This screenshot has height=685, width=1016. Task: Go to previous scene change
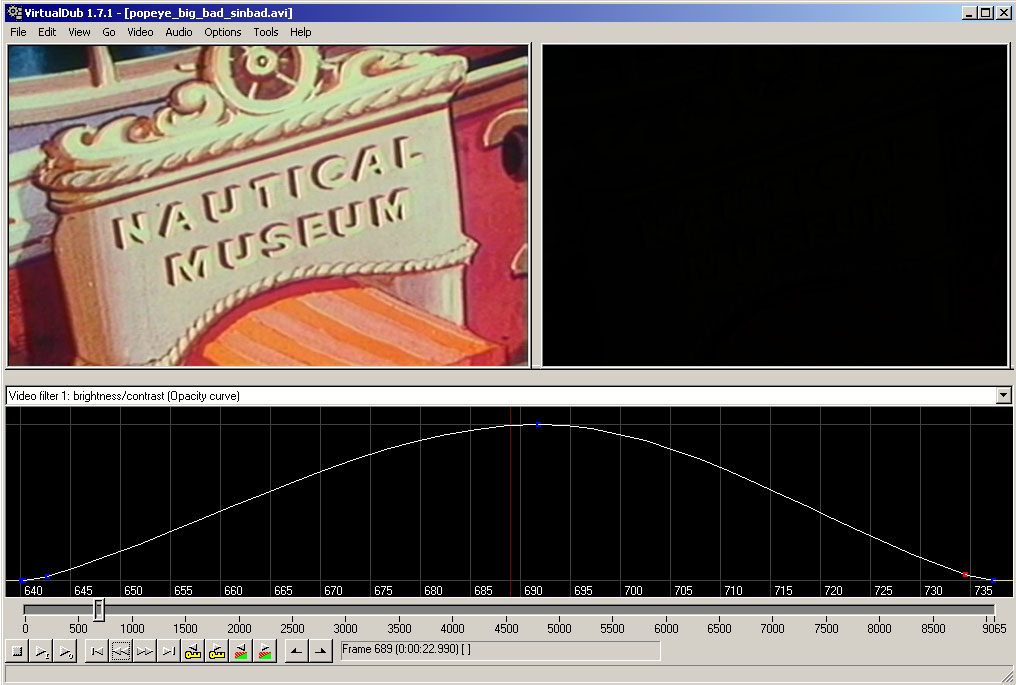(241, 651)
